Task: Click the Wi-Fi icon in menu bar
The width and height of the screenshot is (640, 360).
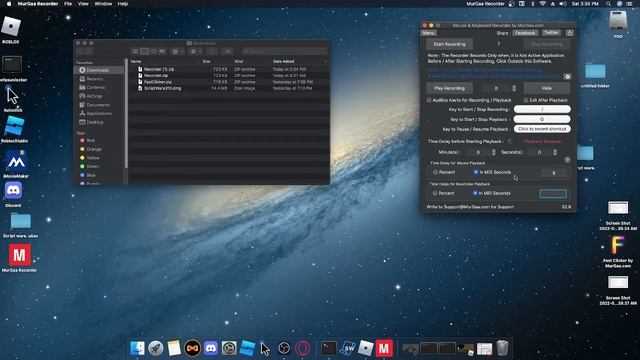Action: 542,4
